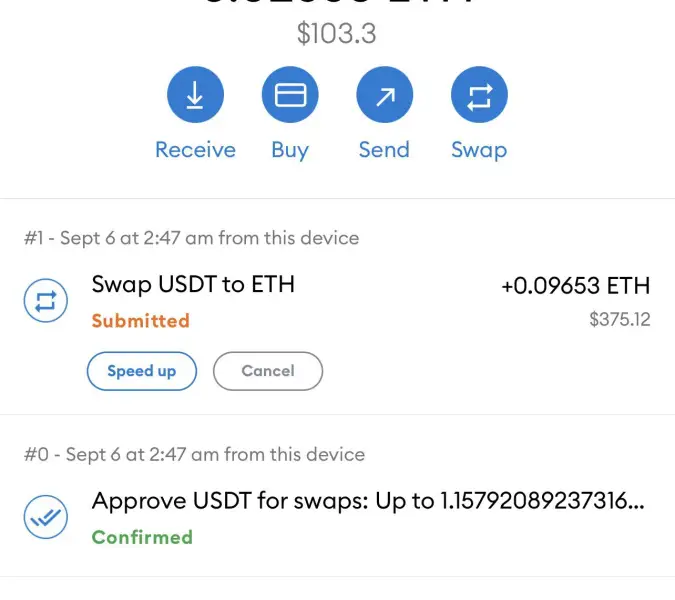Click the +0.09653 ETH amount
675x600 pixels.
click(x=575, y=286)
